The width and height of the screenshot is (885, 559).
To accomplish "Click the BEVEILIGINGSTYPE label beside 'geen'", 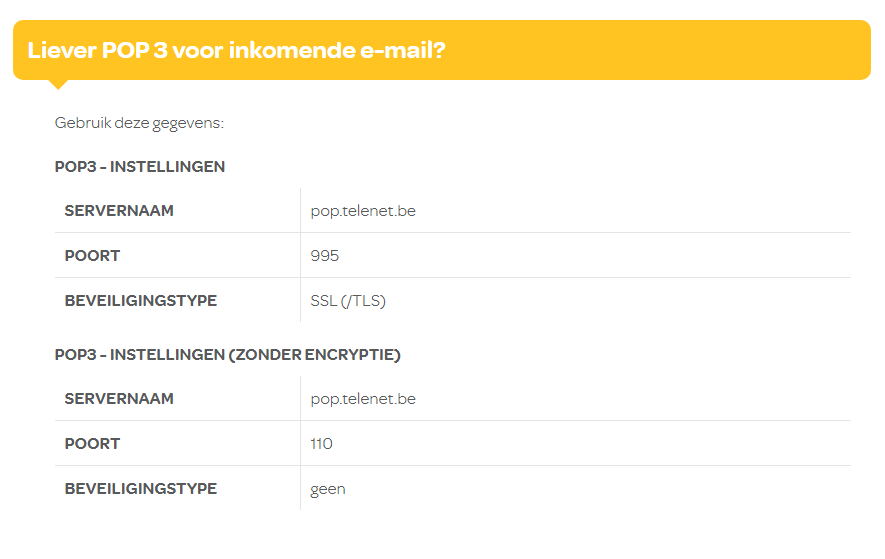I will click(141, 489).
